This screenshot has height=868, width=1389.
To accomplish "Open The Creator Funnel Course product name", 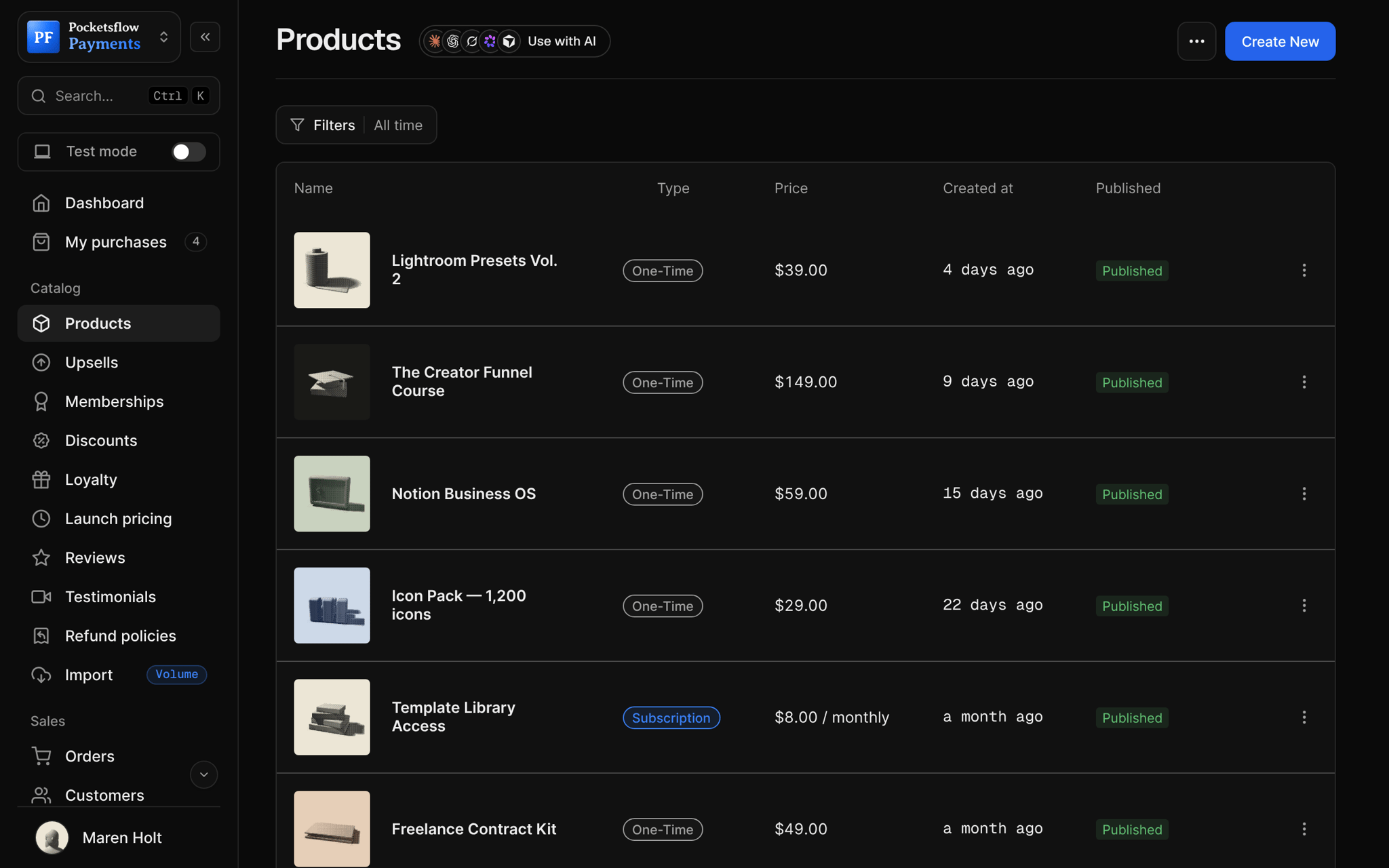I will [x=462, y=382].
